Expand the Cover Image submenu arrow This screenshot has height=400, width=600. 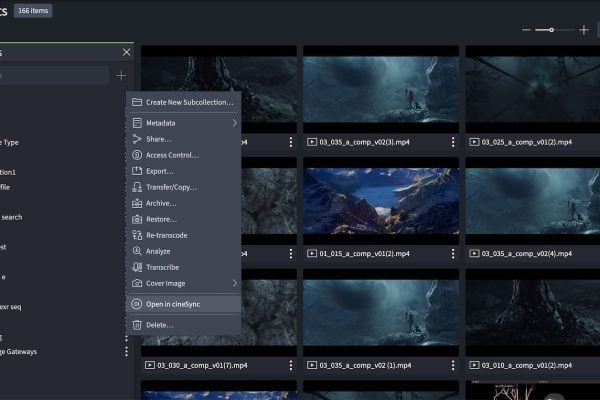point(235,283)
